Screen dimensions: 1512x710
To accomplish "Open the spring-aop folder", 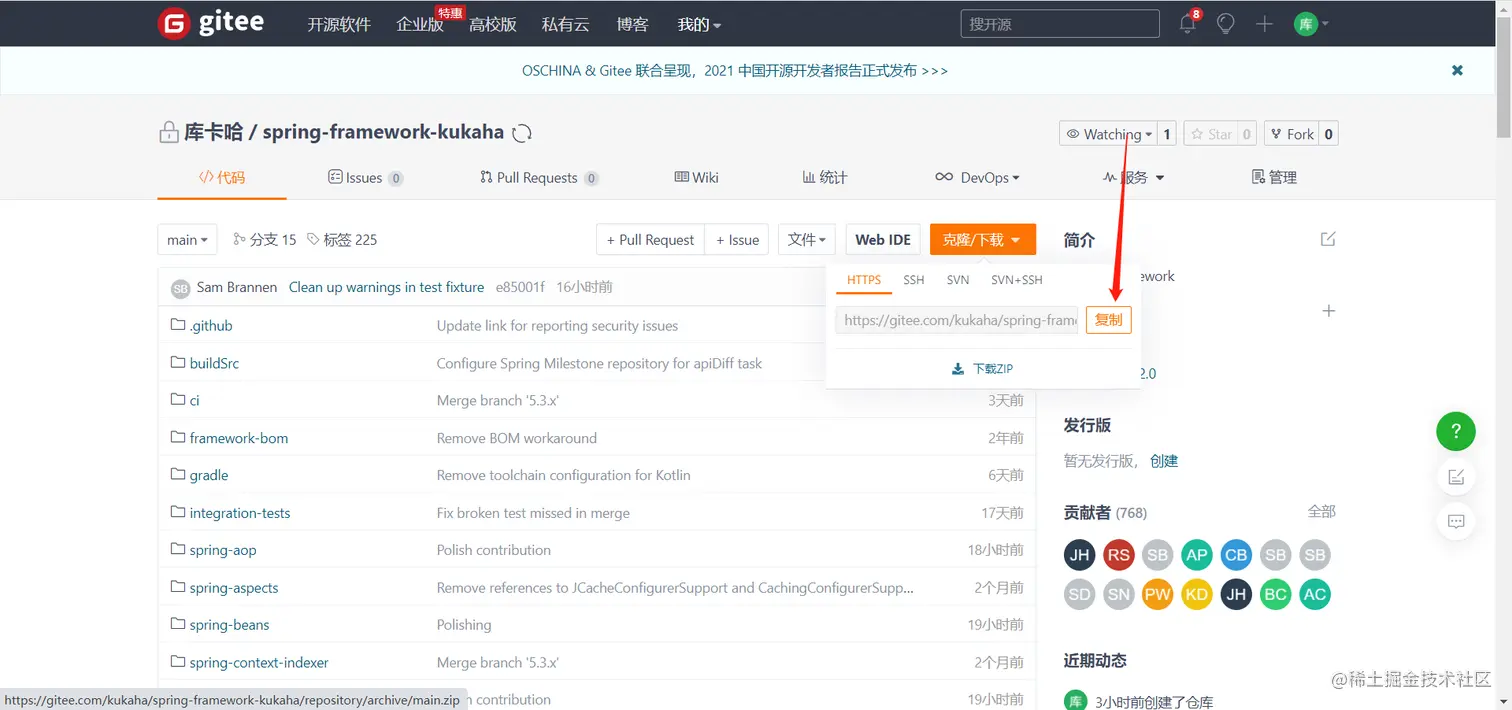I will [x=223, y=550].
